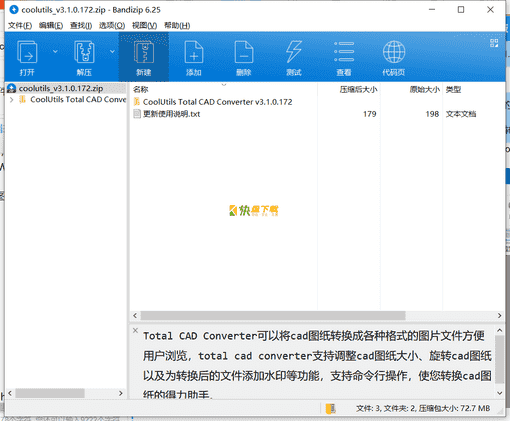Click the text file icon beside 更新使用说明.txt

point(137,114)
